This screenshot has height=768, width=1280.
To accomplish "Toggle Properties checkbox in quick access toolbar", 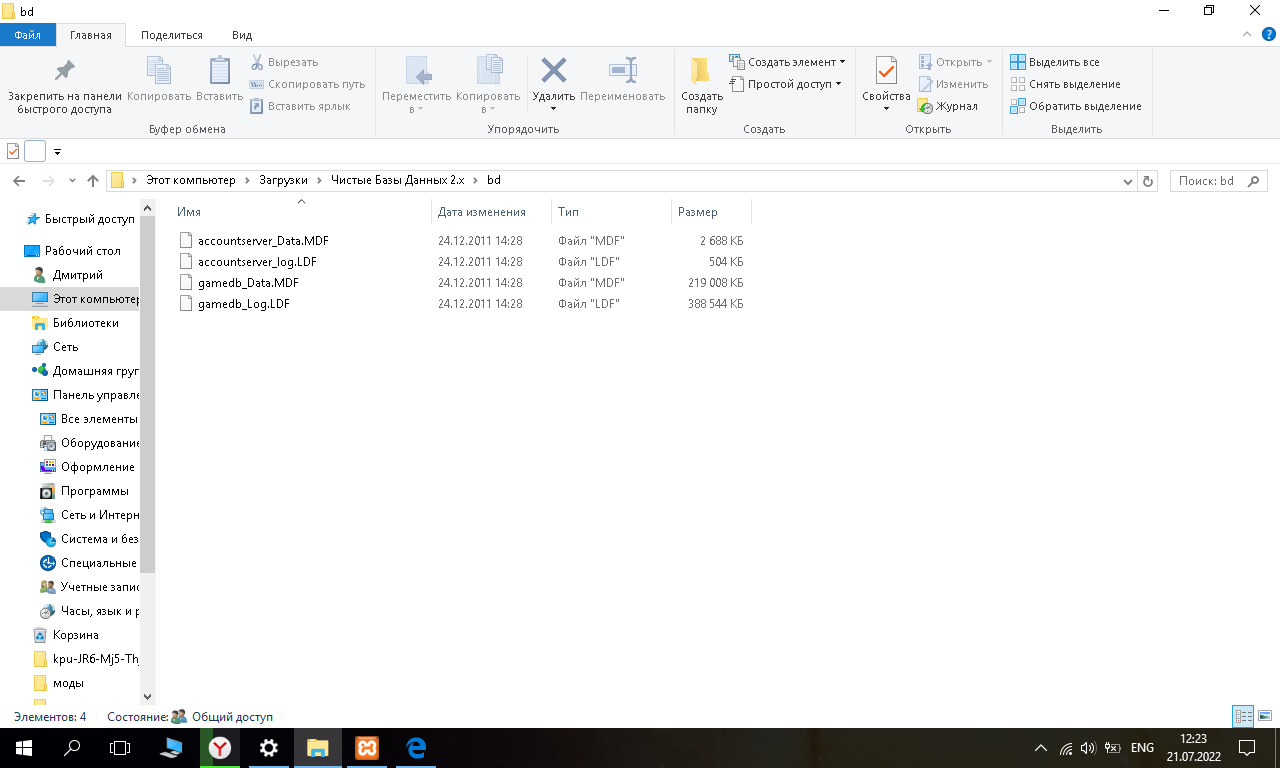I will pos(13,151).
